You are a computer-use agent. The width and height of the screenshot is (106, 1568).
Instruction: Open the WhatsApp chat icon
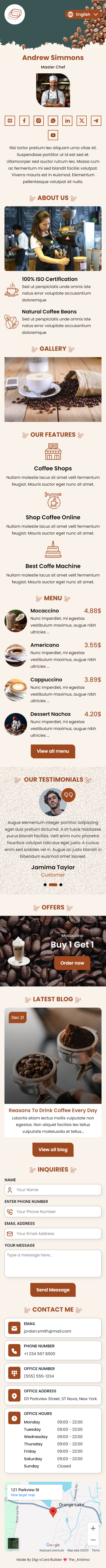coord(53,121)
